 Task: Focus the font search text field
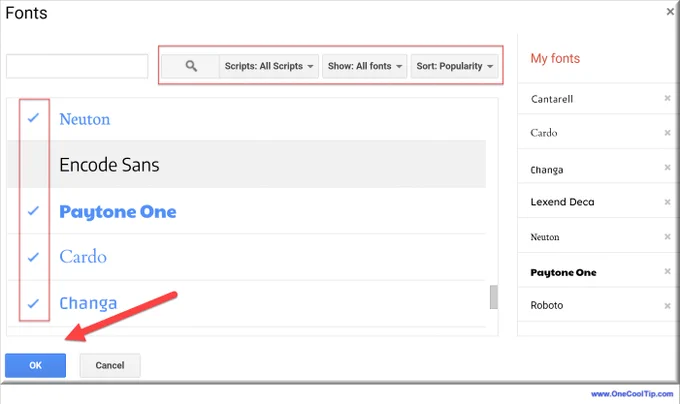pos(77,66)
